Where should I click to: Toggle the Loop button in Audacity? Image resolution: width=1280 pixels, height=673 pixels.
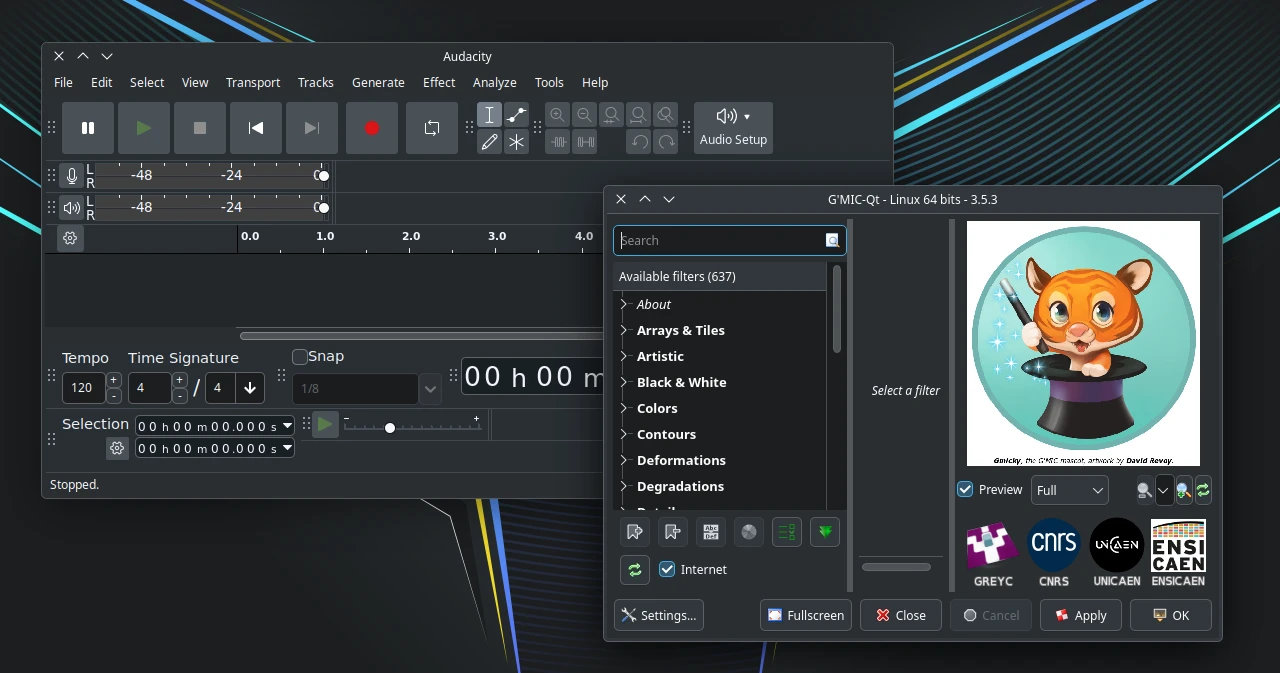[432, 128]
